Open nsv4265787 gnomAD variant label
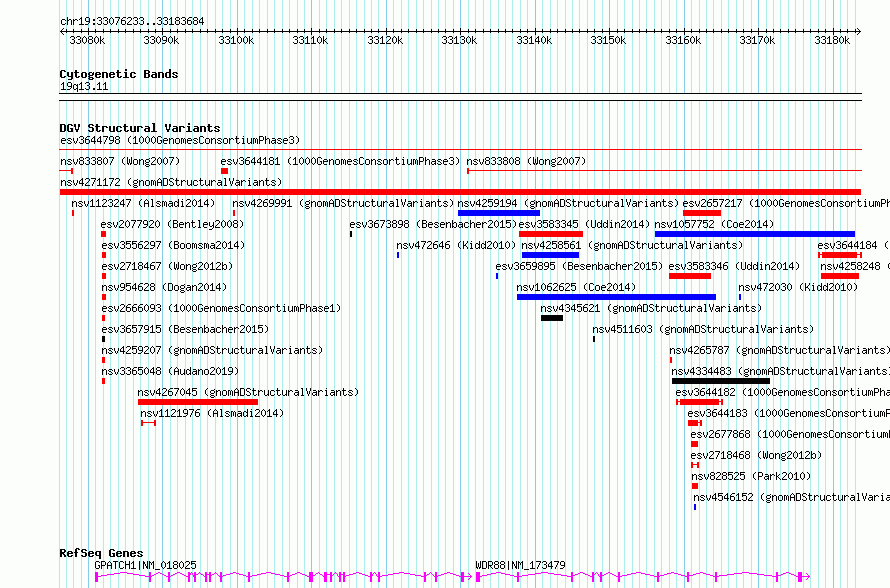The height and width of the screenshot is (588, 890). tap(779, 350)
